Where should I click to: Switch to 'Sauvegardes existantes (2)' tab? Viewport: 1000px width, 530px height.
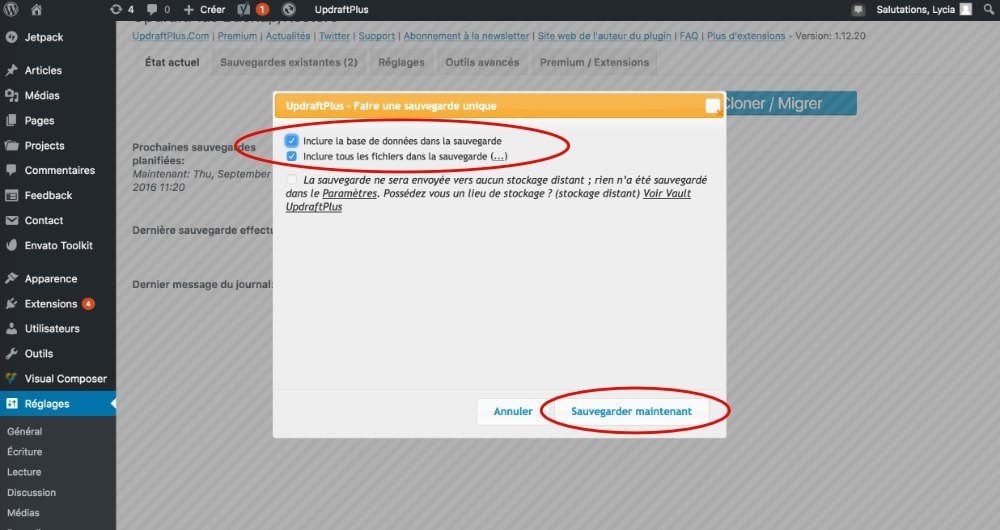tap(288, 62)
